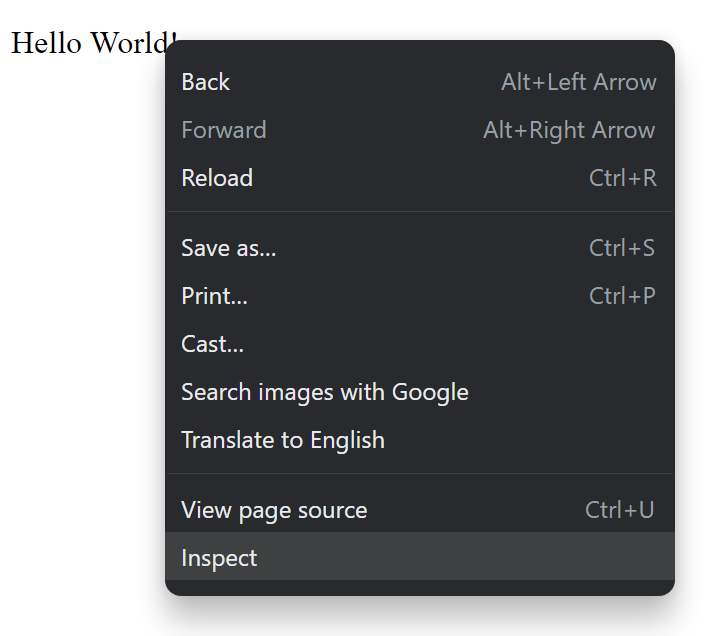Click the highlighted Inspect entry
This screenshot has height=636, width=713.
pyautogui.click(x=420, y=556)
